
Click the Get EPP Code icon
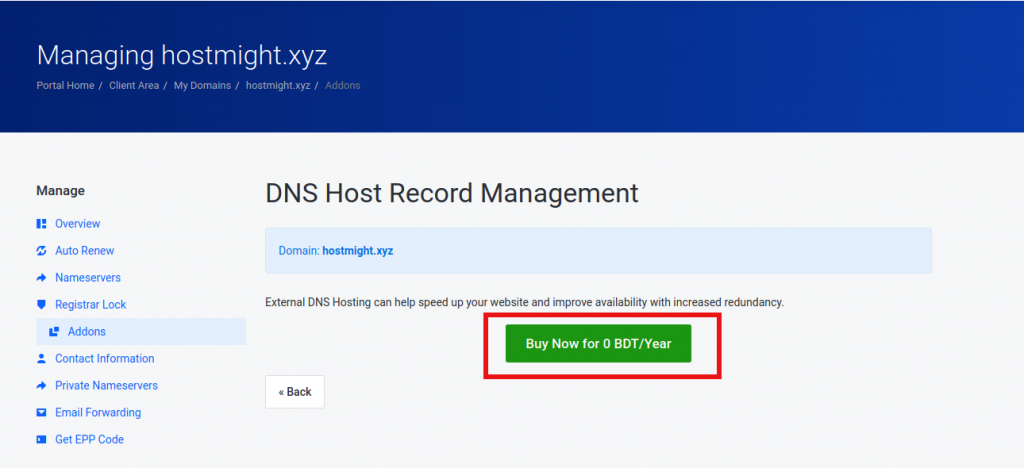pyautogui.click(x=41, y=439)
